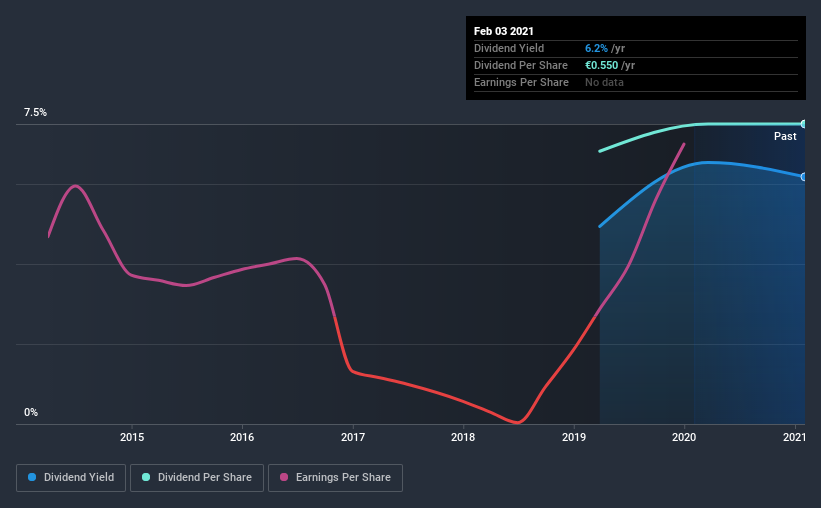Screen dimensions: 821x508
Task: Click the 2017 x-axis label
Action: (353, 437)
